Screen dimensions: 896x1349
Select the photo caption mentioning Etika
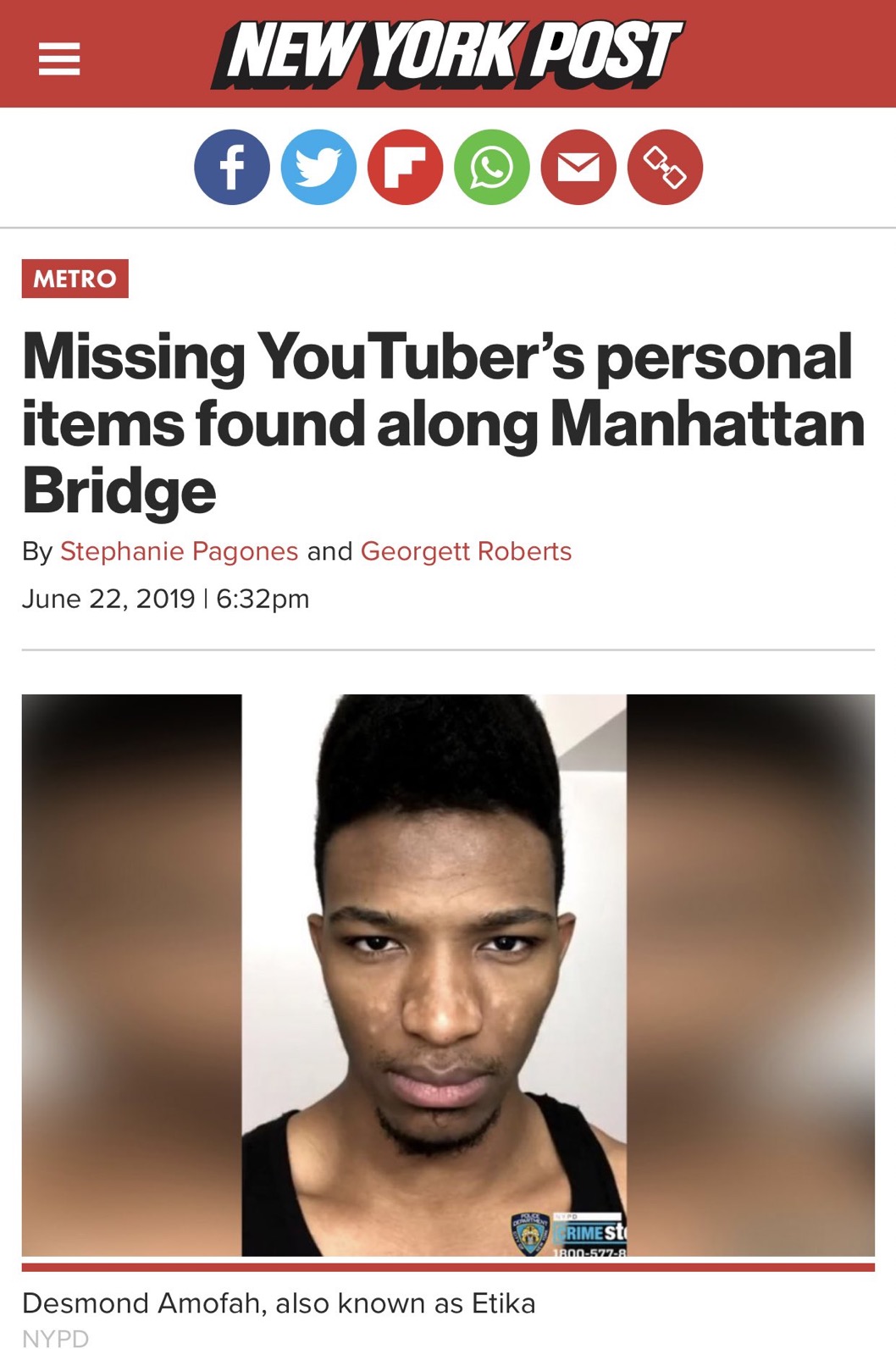(279, 1303)
